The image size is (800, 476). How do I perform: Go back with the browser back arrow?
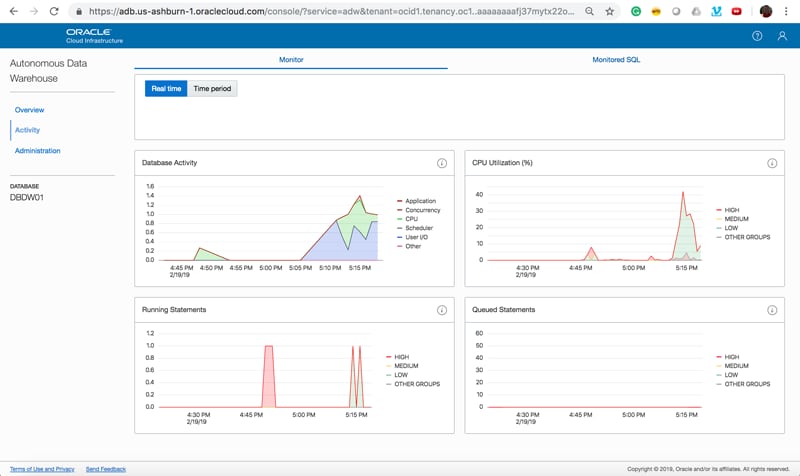(x=14, y=11)
